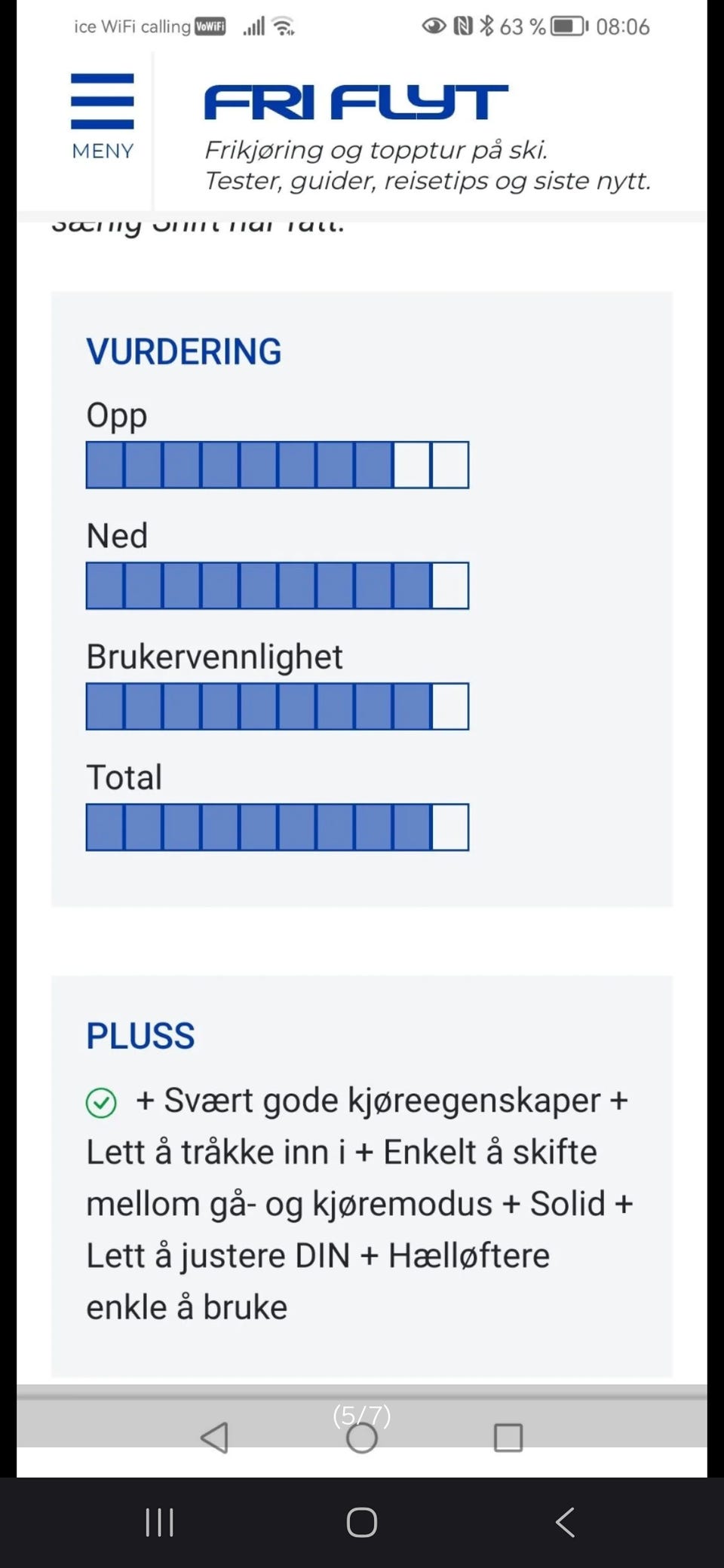Tap the 08:06 clock in status bar
The height and width of the screenshot is (1568, 724).
click(622, 27)
